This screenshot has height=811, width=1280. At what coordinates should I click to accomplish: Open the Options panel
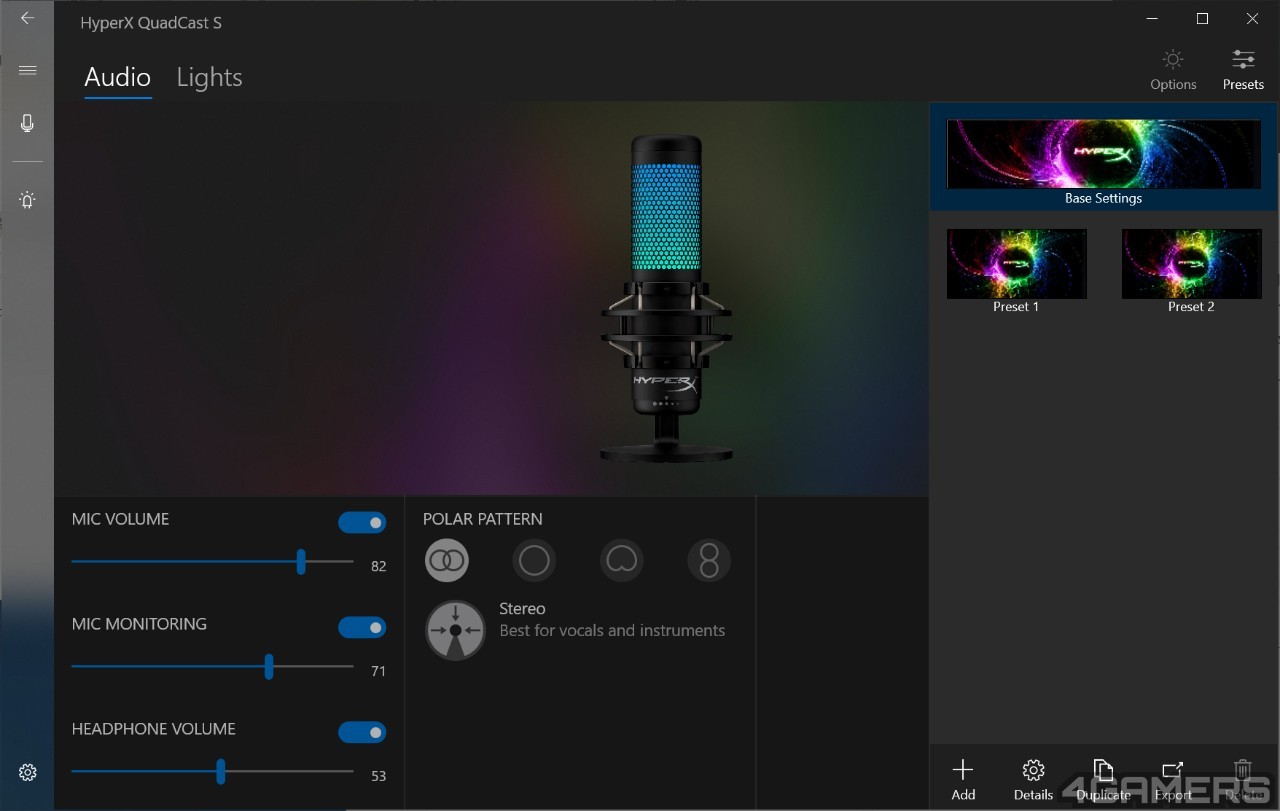tap(1173, 70)
